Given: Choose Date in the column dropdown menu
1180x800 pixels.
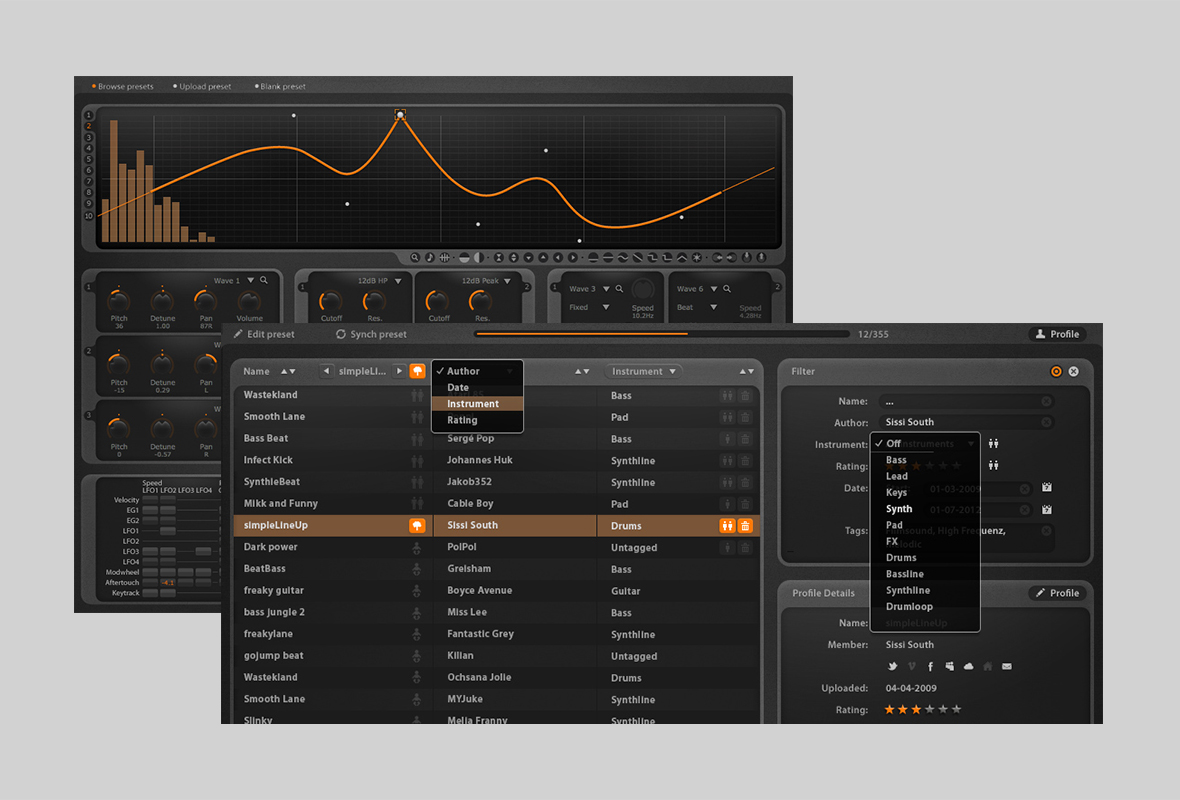Looking at the screenshot, I should click(477, 388).
